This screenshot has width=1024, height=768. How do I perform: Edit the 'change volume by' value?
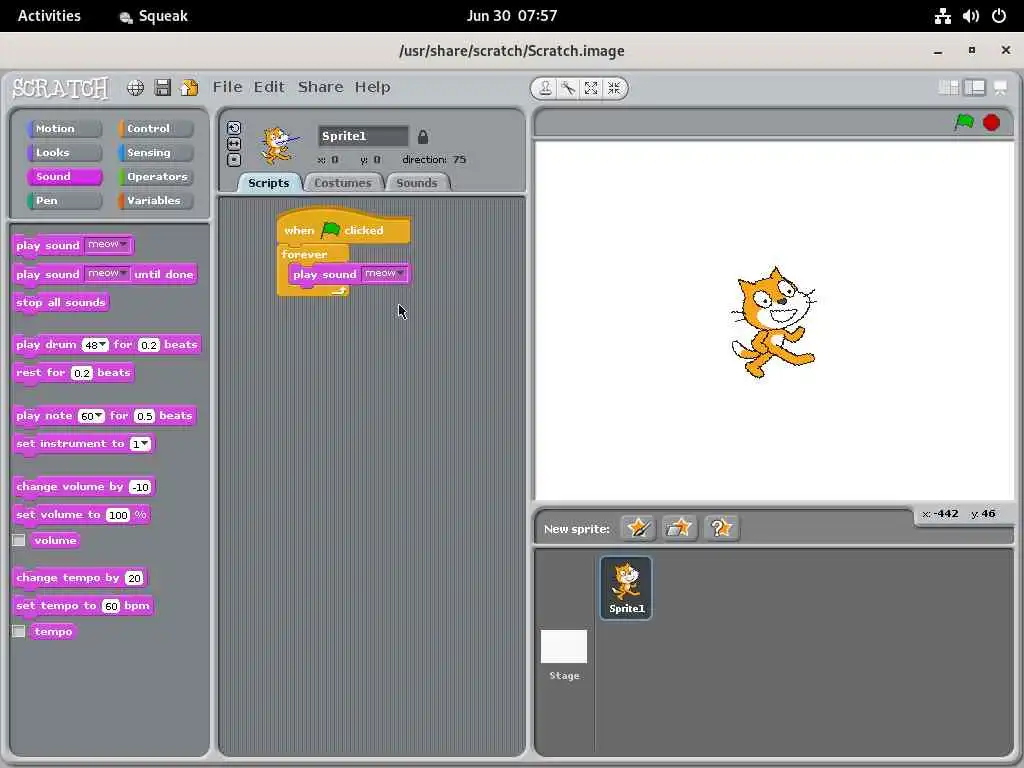[x=140, y=487]
